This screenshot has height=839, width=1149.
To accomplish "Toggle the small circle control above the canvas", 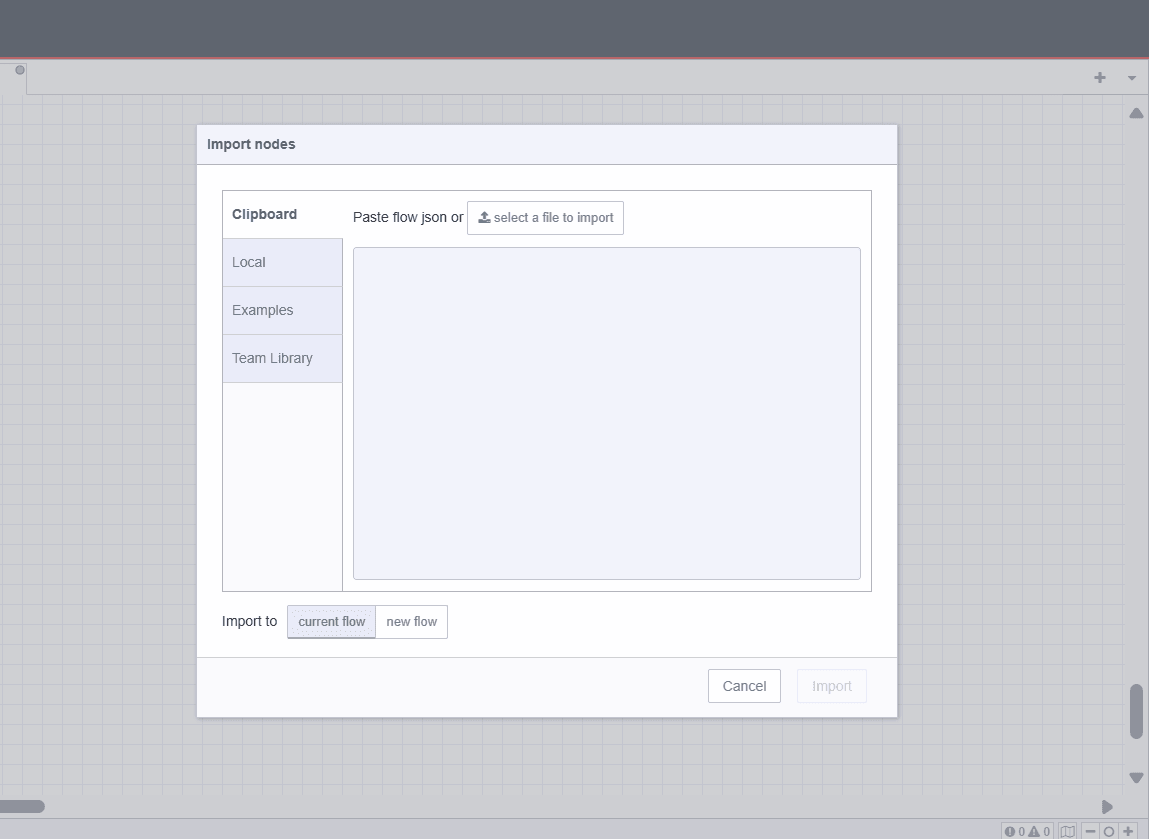I will (x=18, y=68).
